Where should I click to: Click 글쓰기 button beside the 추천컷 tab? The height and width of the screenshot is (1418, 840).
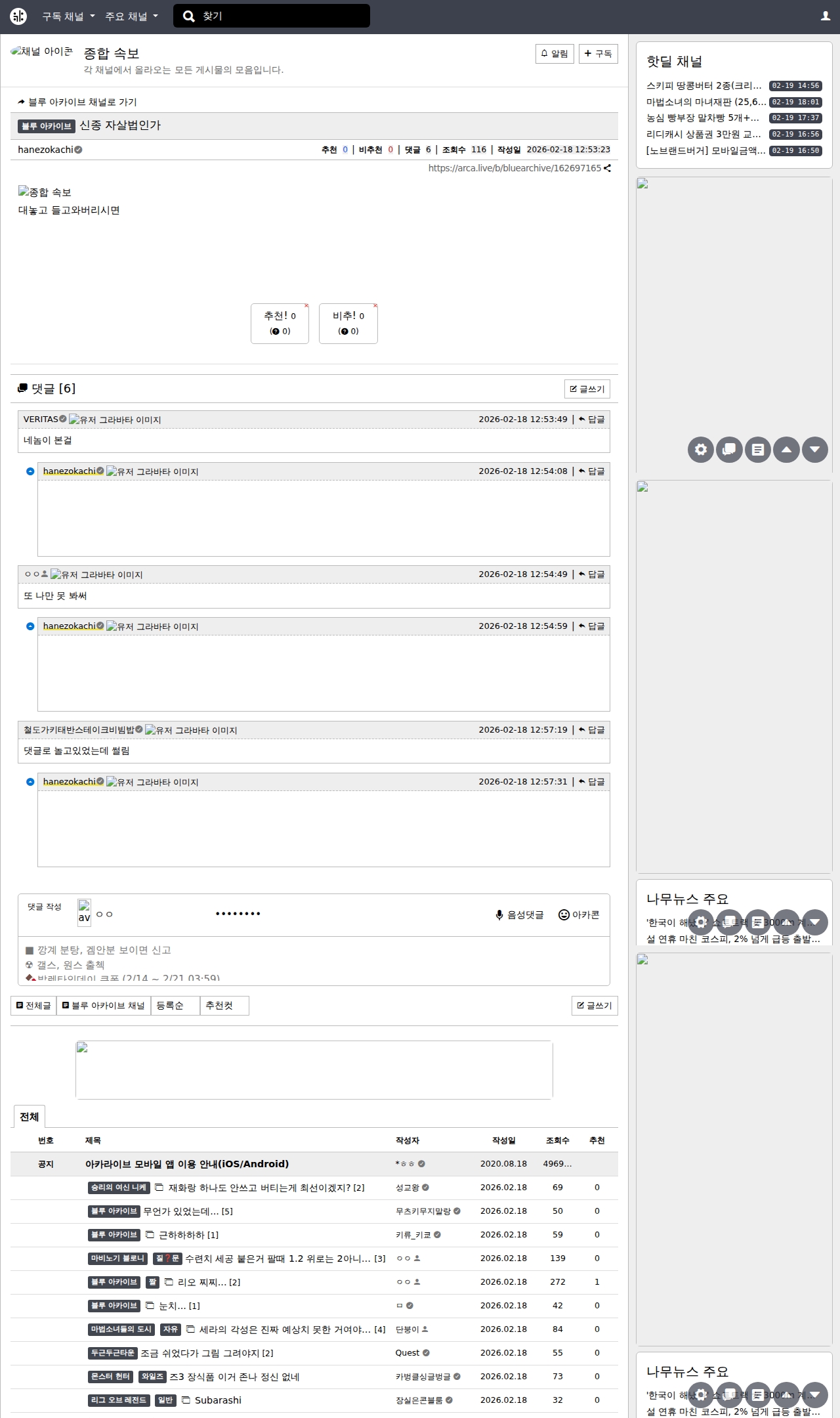595,1006
